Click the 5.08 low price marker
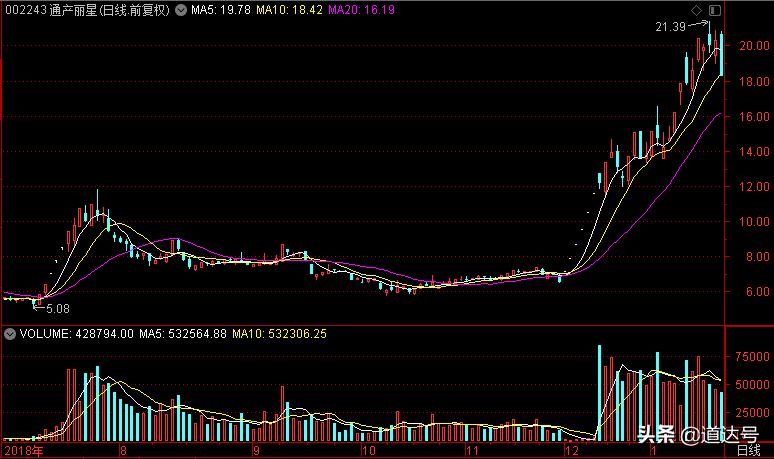The height and width of the screenshot is (459, 774). (x=58, y=309)
